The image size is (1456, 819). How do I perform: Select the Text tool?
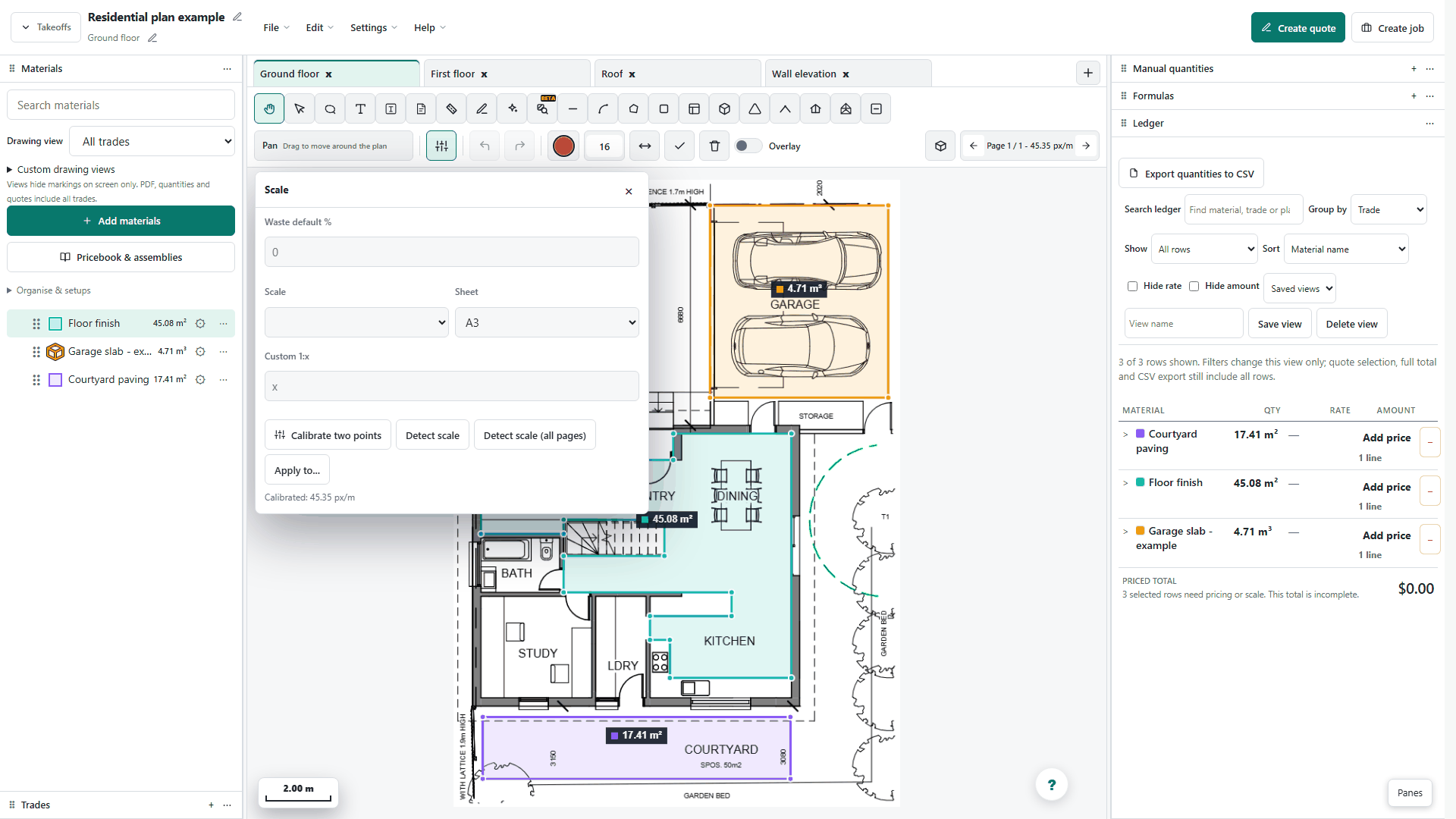click(x=360, y=109)
